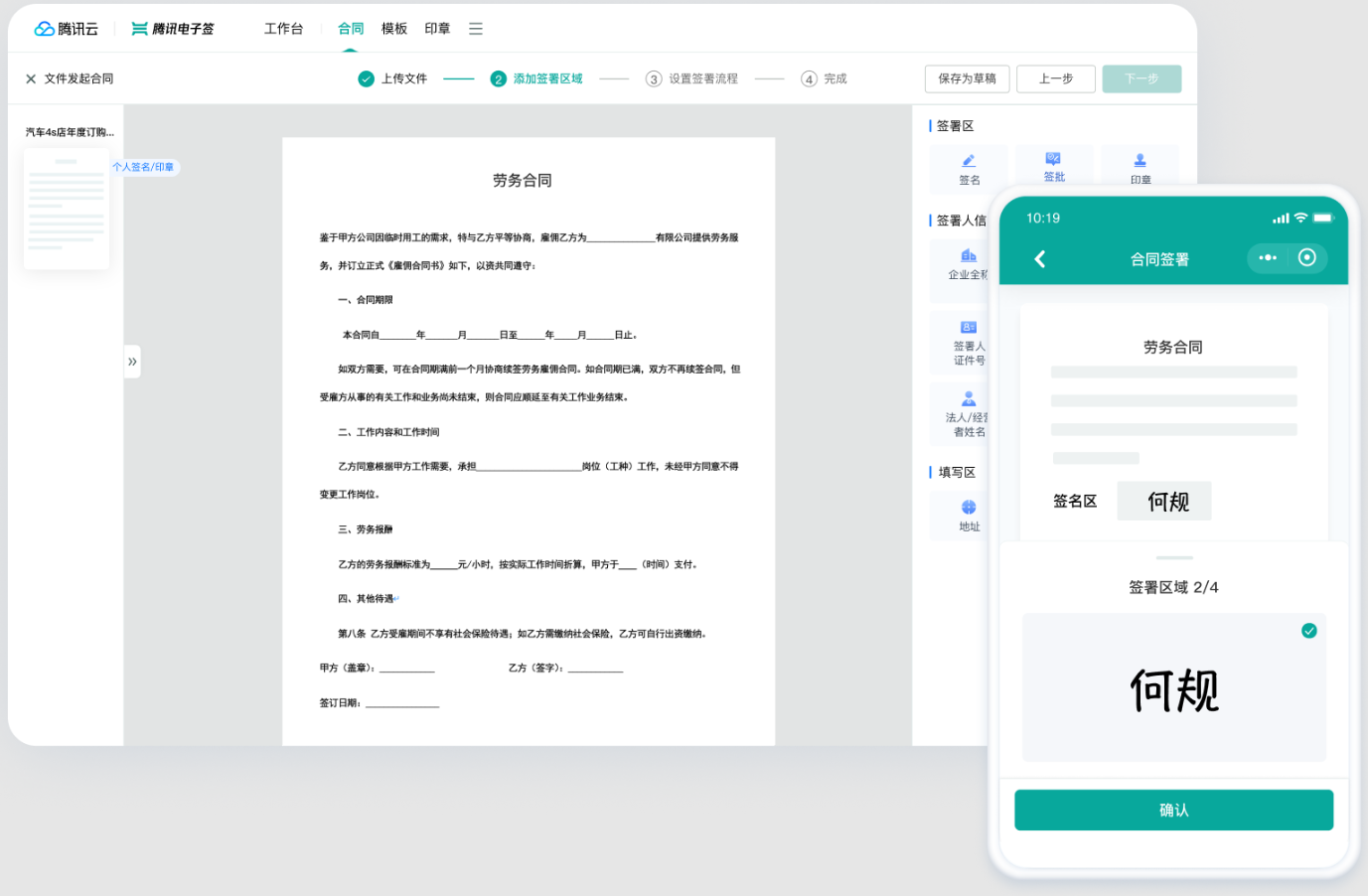This screenshot has width=1368, height=896.
Task: Open the 工作台 tab
Action: pyautogui.click(x=283, y=29)
